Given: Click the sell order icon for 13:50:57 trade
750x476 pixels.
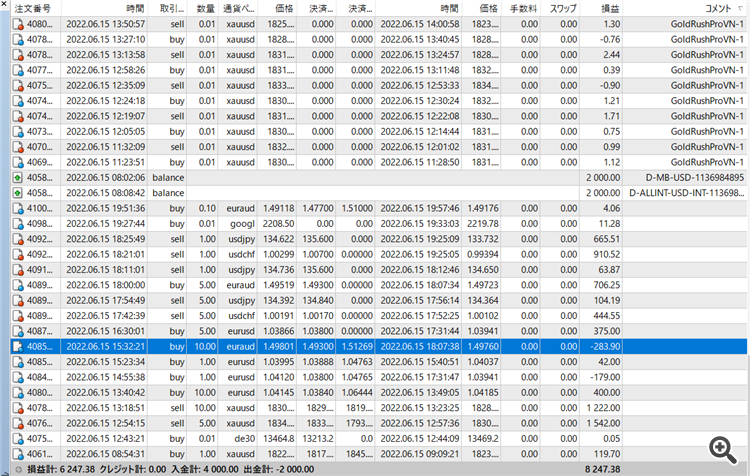Looking at the screenshot, I should [18, 24].
